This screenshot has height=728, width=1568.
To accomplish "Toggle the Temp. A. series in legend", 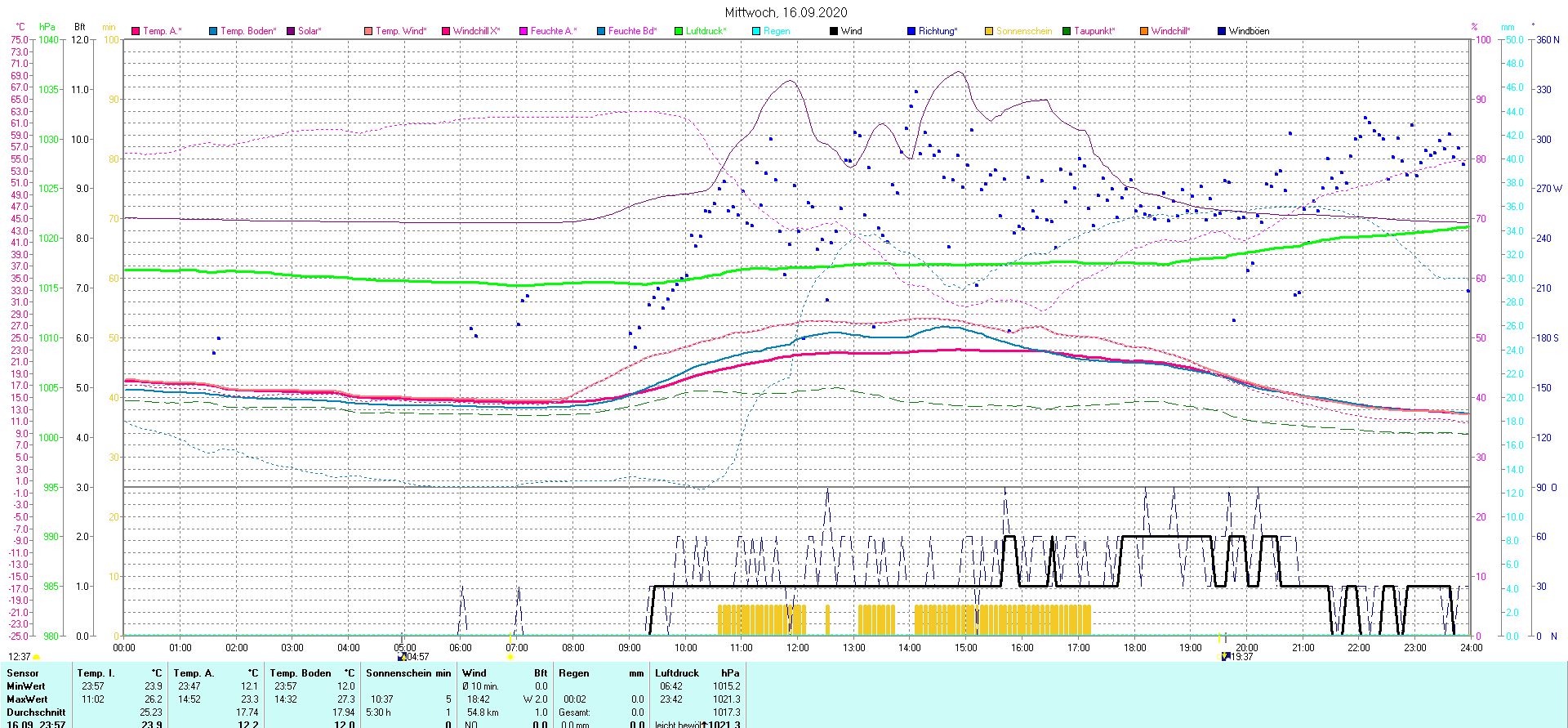I will coord(162,31).
